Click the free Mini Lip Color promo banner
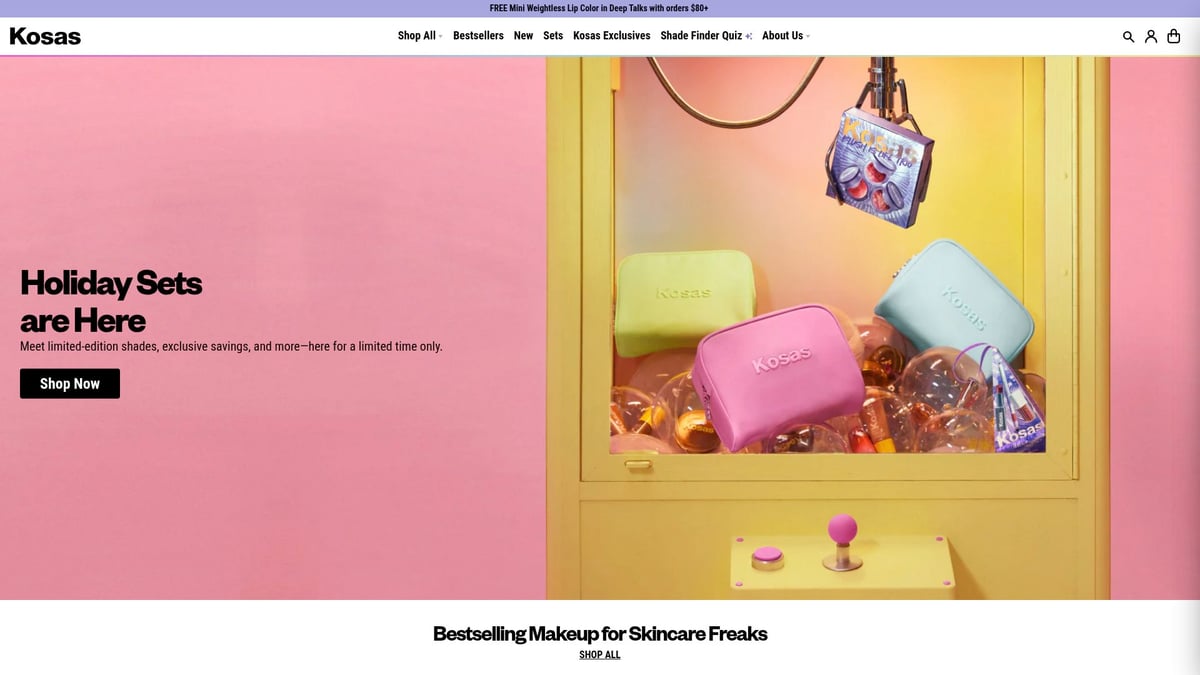This screenshot has width=1200, height=675. pos(599,8)
